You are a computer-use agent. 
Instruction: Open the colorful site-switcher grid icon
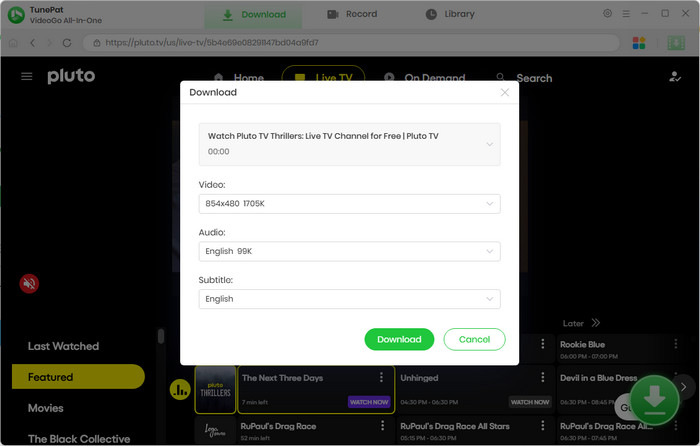coord(639,43)
